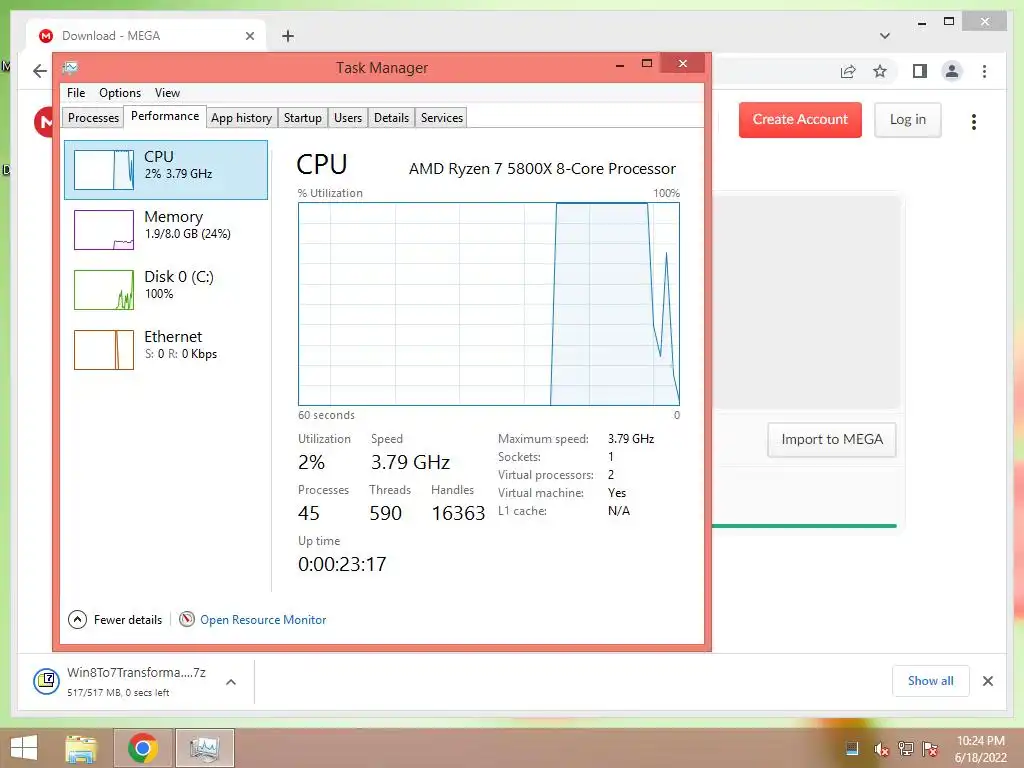Open the File menu in Task Manager
The height and width of the screenshot is (768, 1024).
[76, 93]
